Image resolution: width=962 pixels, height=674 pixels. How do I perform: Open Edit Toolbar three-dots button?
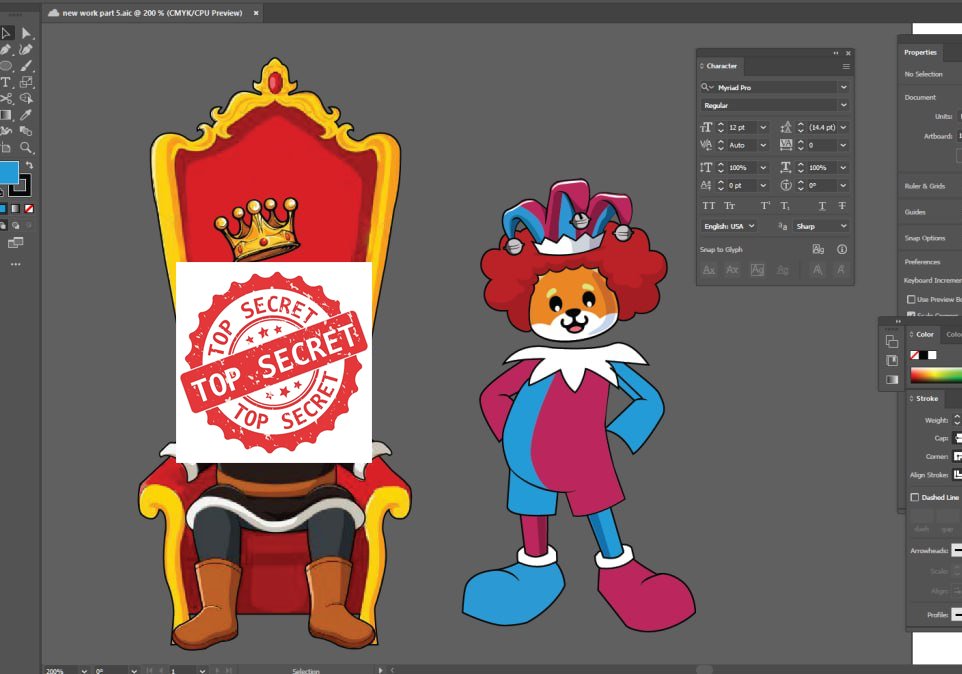(15, 264)
